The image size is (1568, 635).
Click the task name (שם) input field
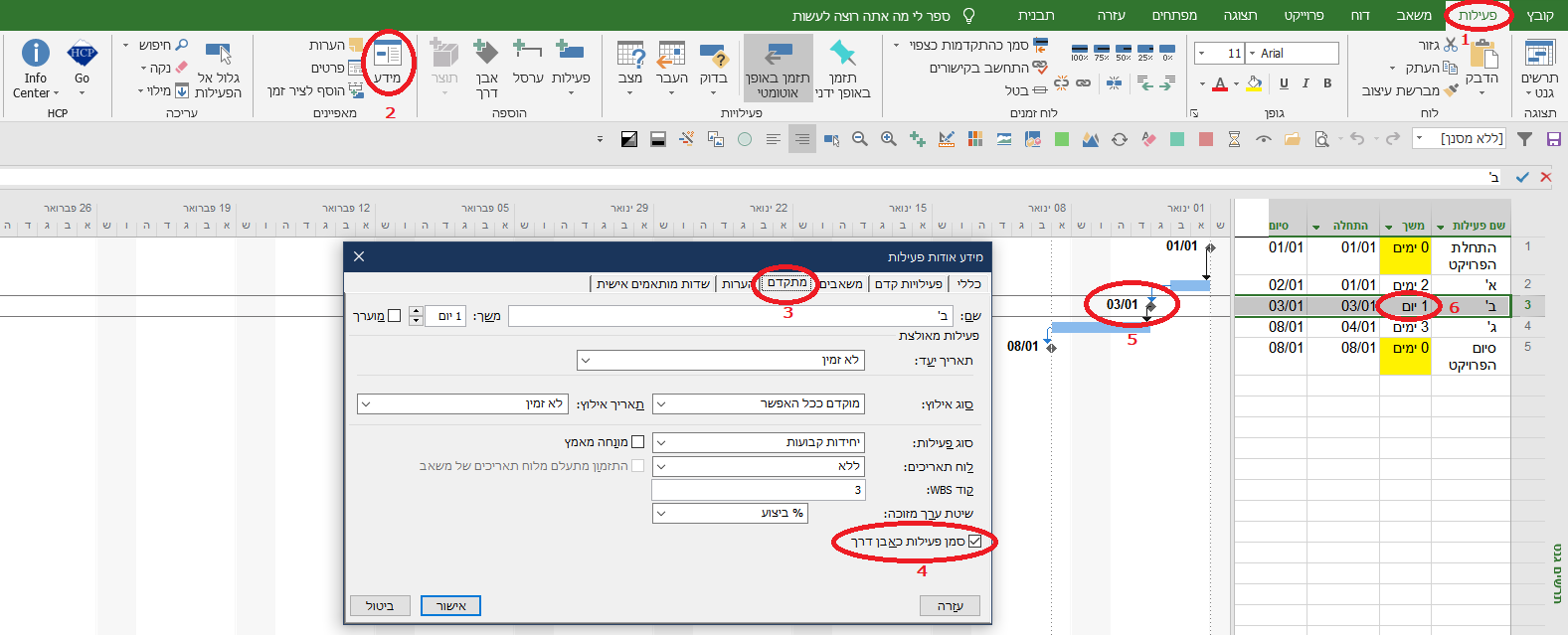point(730,316)
